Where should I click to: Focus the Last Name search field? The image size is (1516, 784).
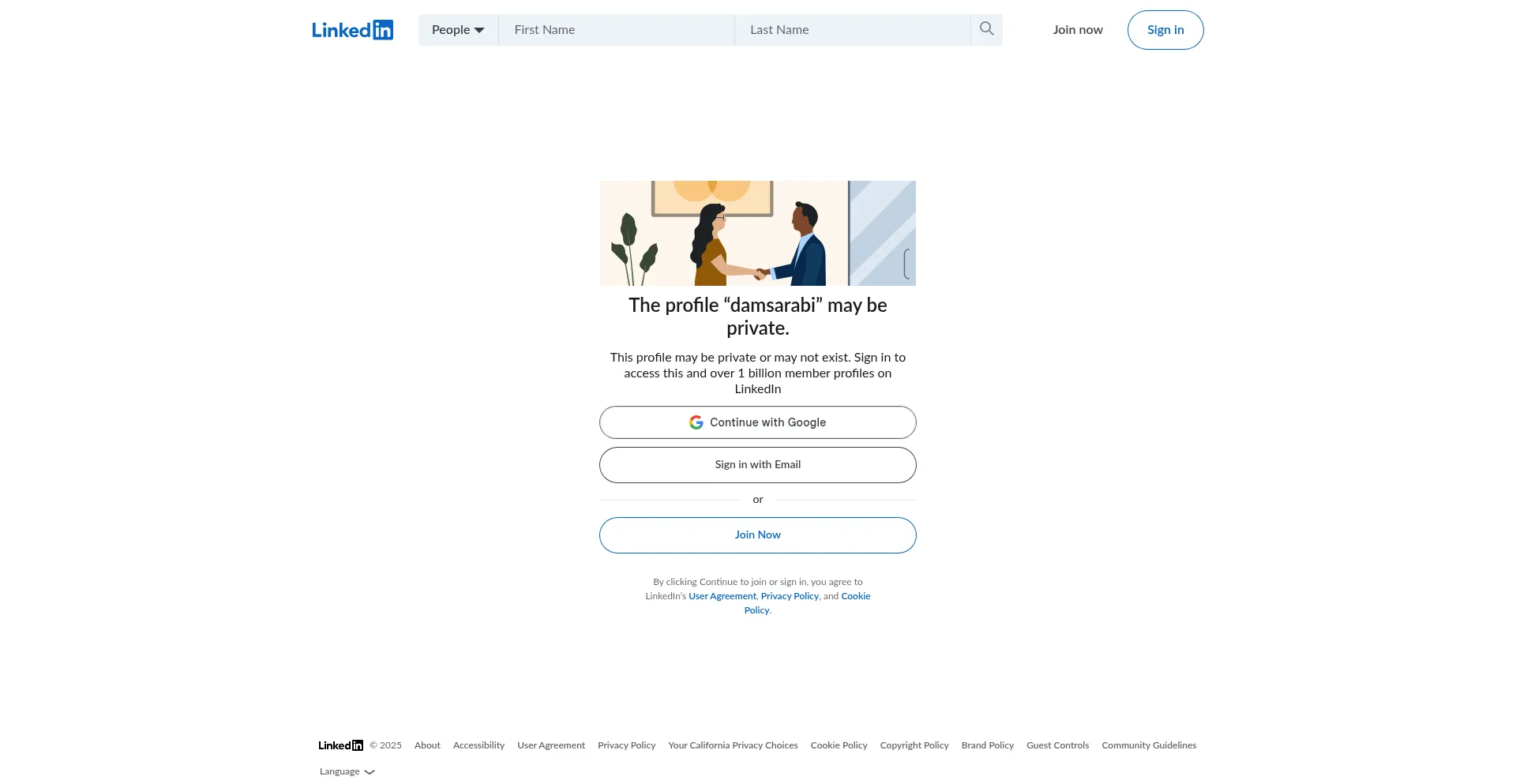[x=851, y=30]
